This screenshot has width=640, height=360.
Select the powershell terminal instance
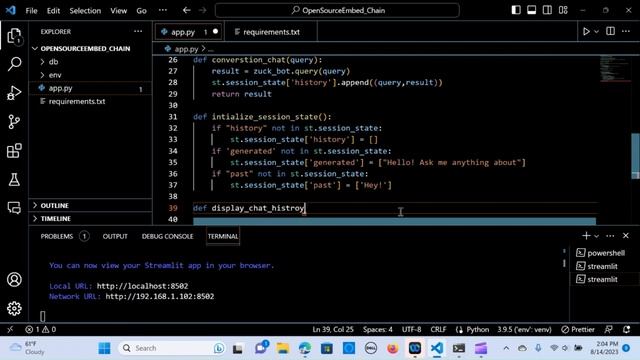(605, 253)
